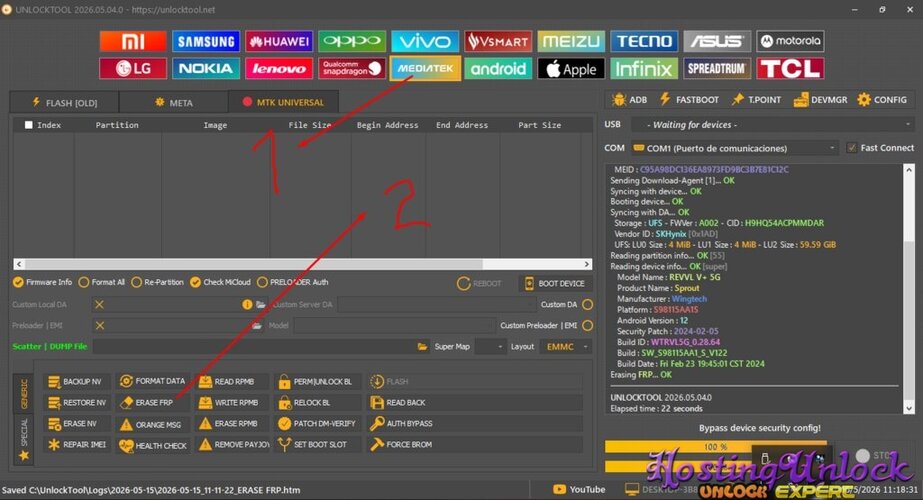This screenshot has width=923, height=500.
Task: Pick the Vivo brand tile
Action: point(425,41)
